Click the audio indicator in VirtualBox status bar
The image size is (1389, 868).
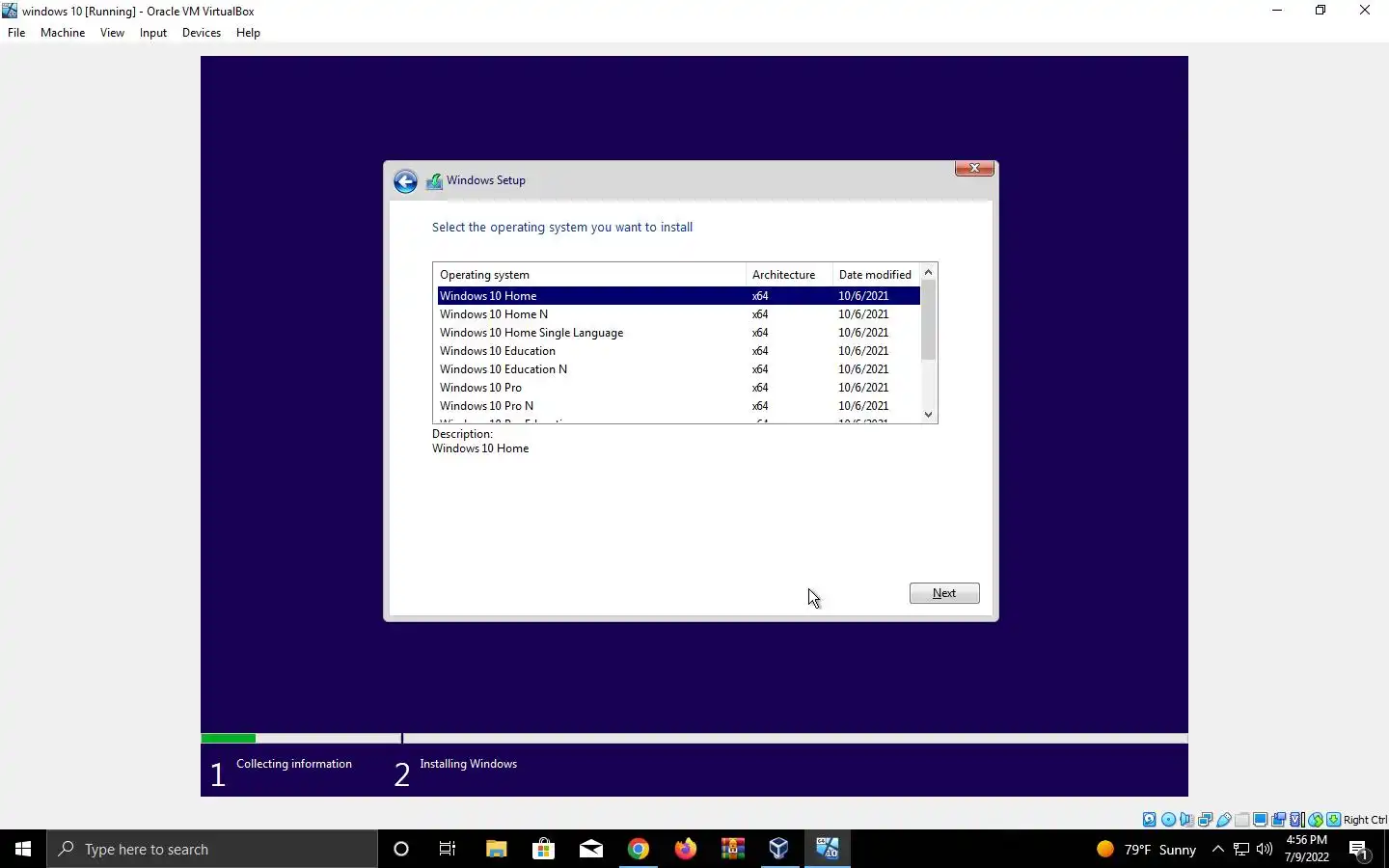1186,820
